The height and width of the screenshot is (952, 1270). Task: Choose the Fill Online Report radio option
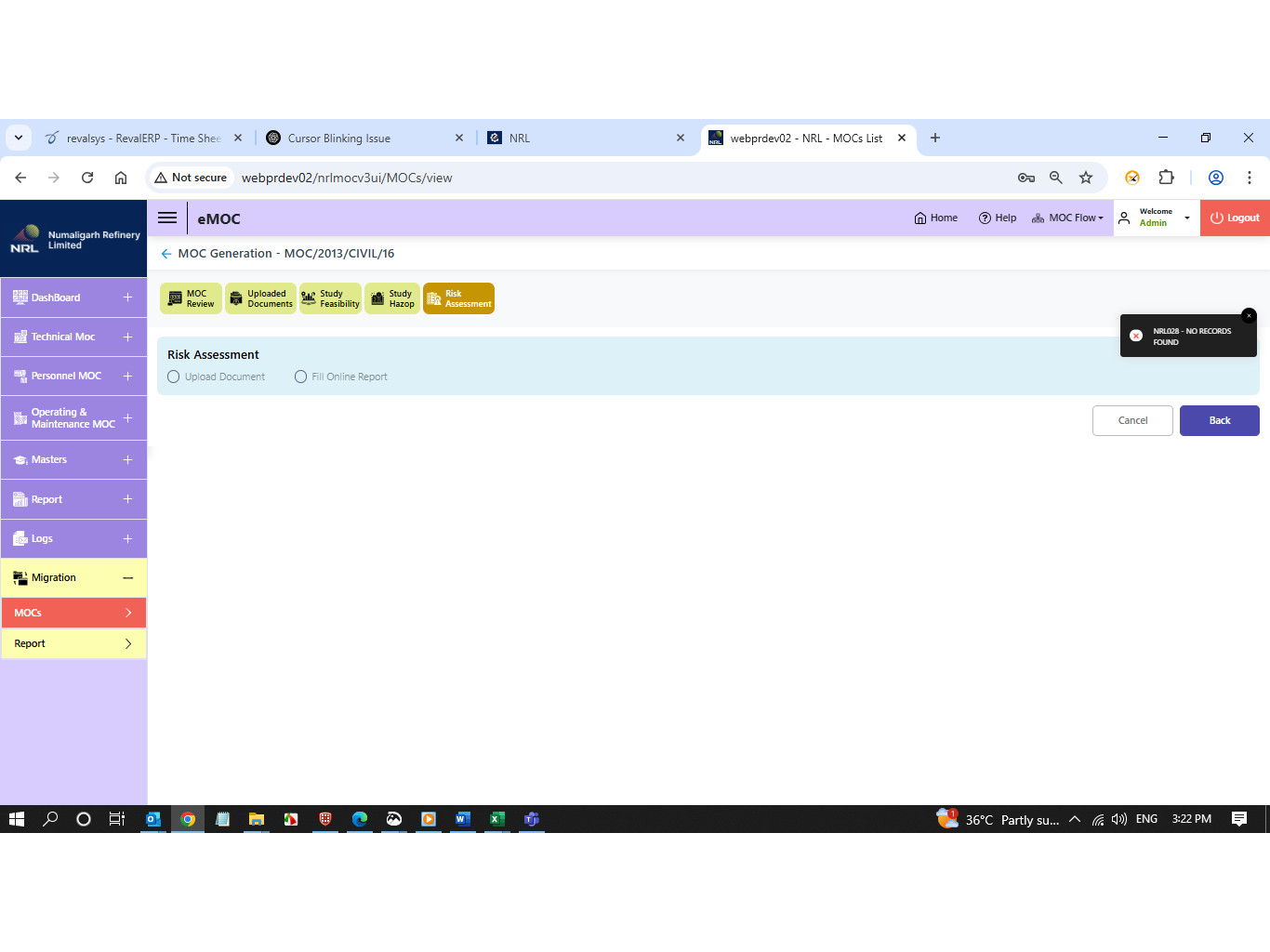point(301,377)
